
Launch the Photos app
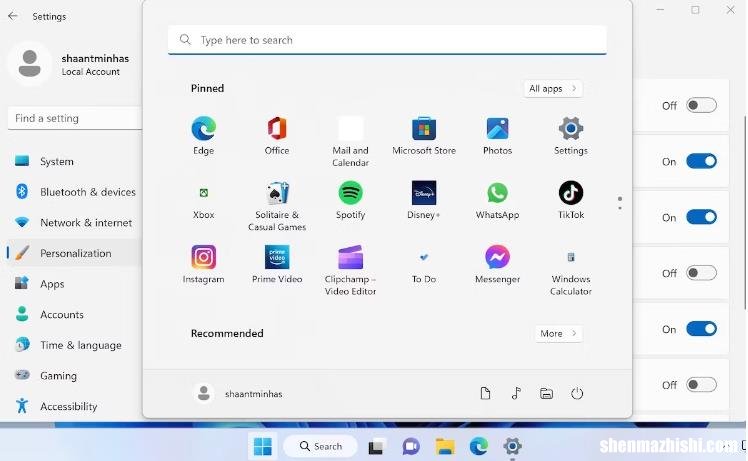(497, 136)
